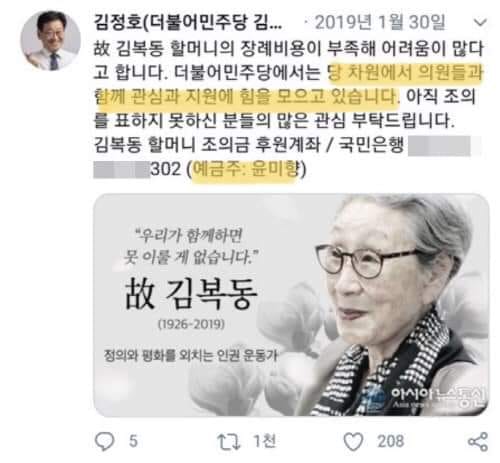Open the author's profile photo
500x463 pixels.
click(50, 41)
